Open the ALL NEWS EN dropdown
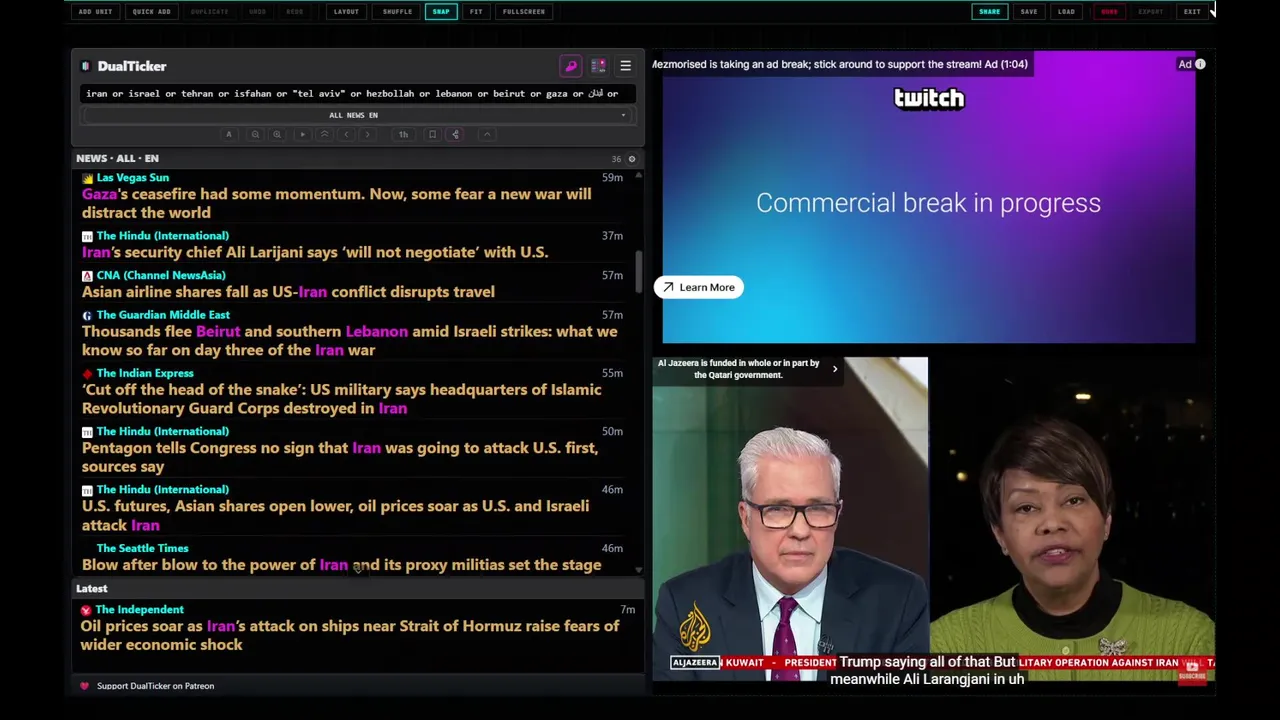The height and width of the screenshot is (720, 1280). click(x=356, y=115)
